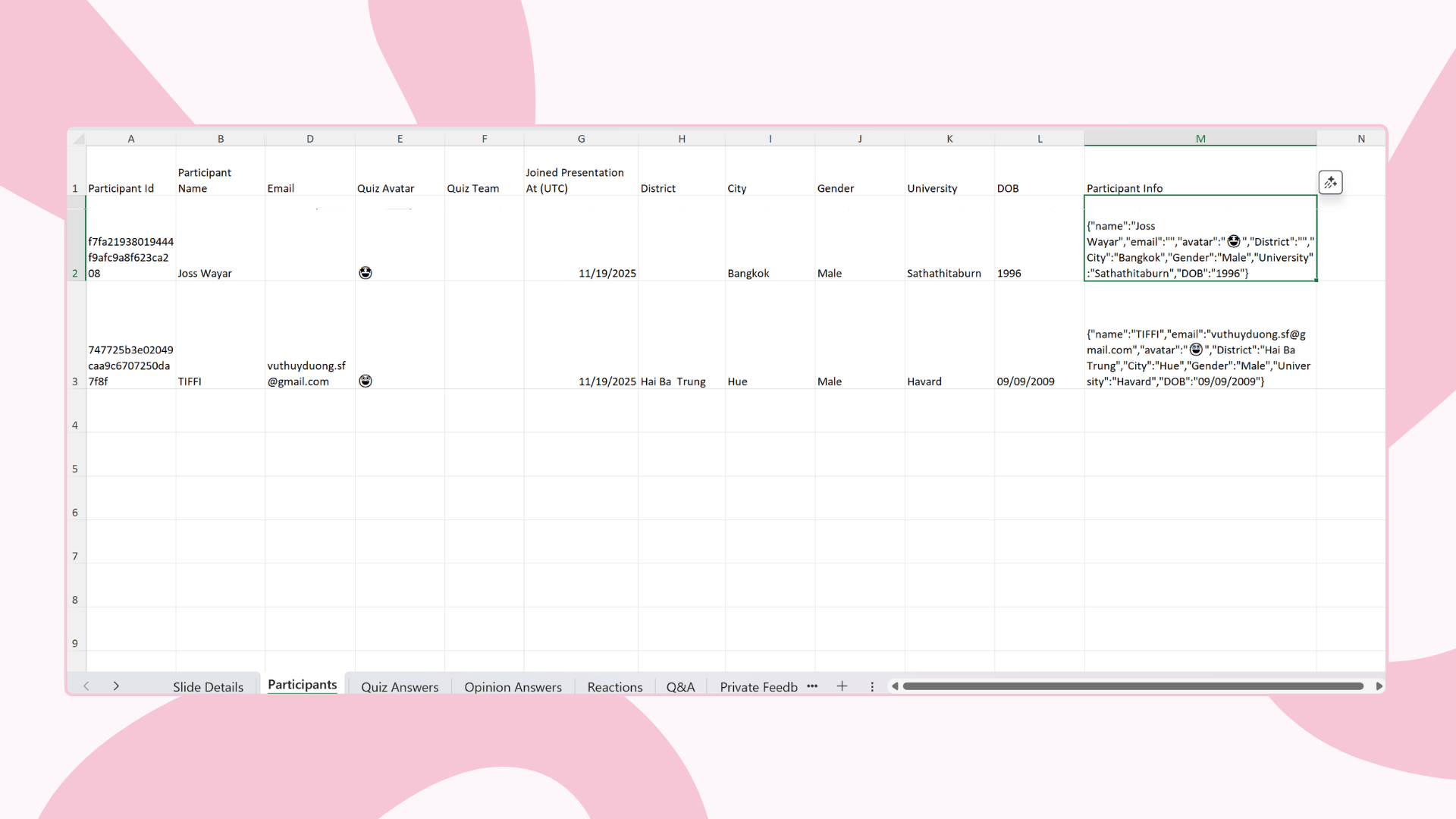The height and width of the screenshot is (819, 1456).
Task: Select column M header Participant Info
Action: [1200, 138]
